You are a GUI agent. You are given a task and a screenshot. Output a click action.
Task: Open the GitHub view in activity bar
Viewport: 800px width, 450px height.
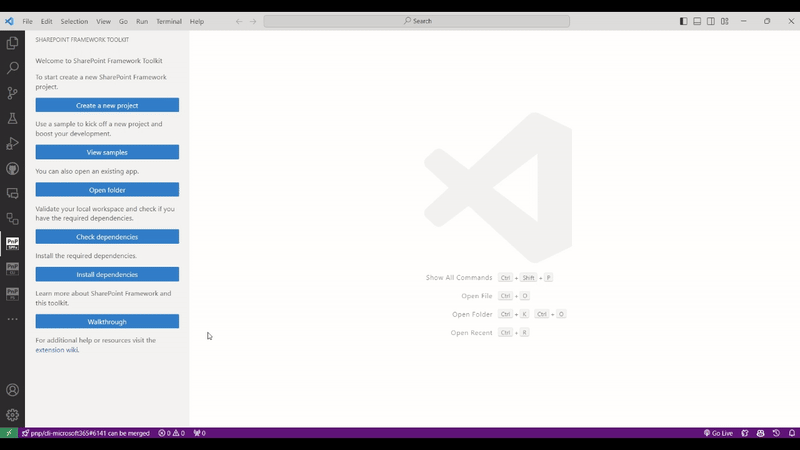pos(12,168)
